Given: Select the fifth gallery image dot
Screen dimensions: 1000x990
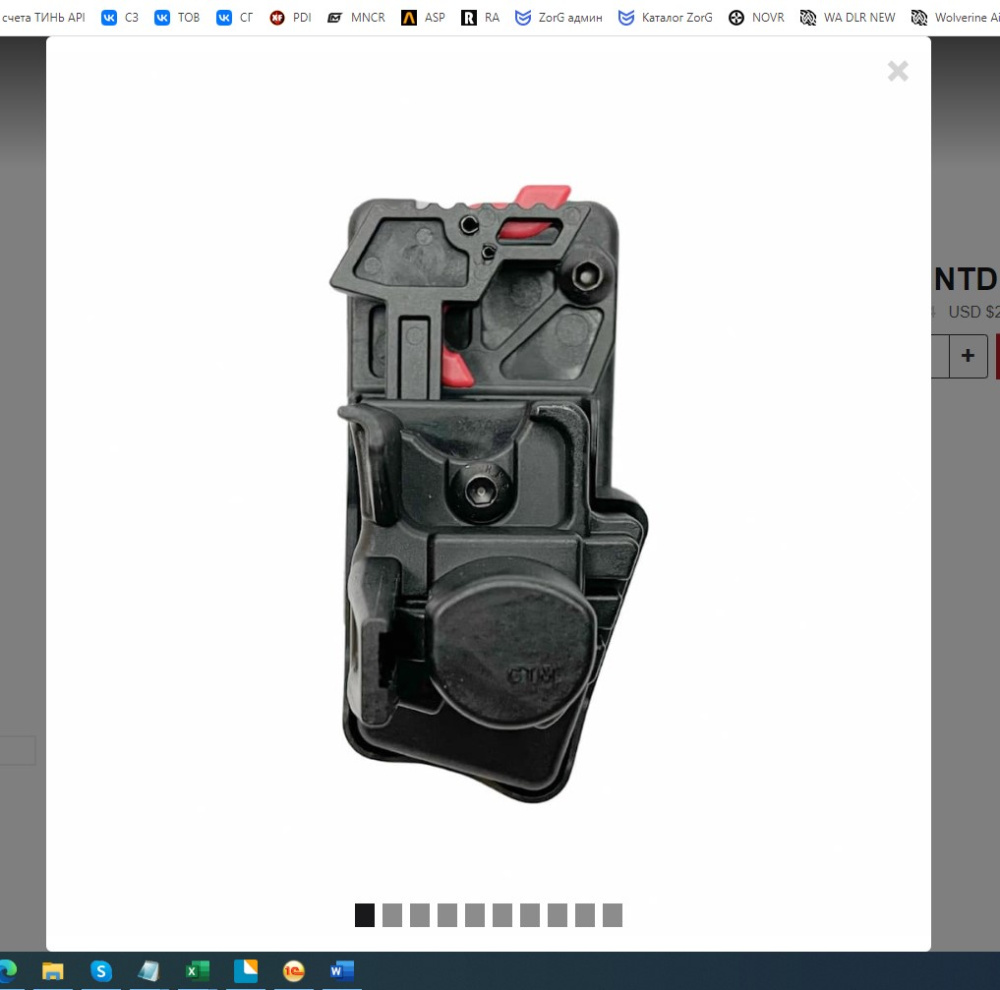Looking at the screenshot, I should point(475,915).
